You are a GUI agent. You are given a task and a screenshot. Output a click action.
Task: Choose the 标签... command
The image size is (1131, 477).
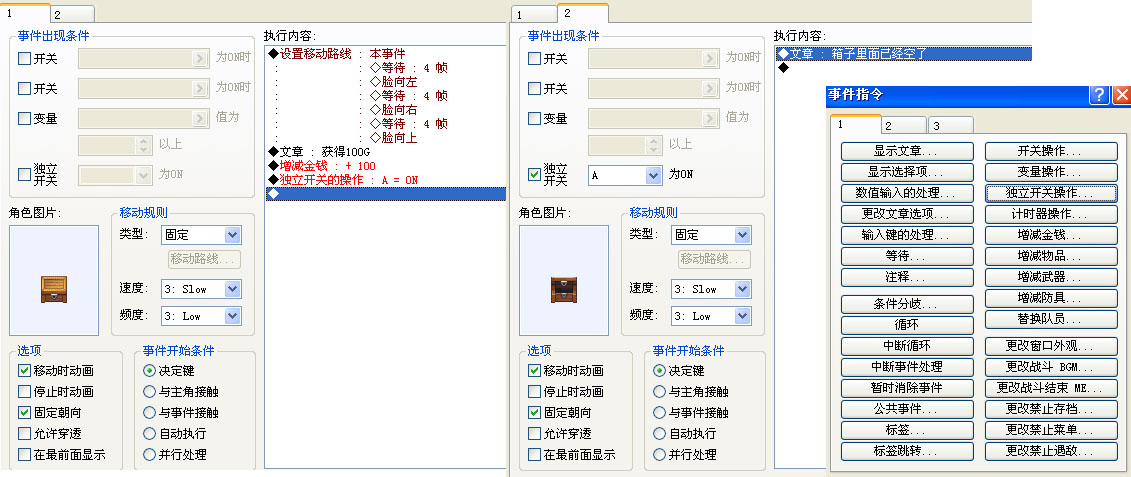(907, 430)
